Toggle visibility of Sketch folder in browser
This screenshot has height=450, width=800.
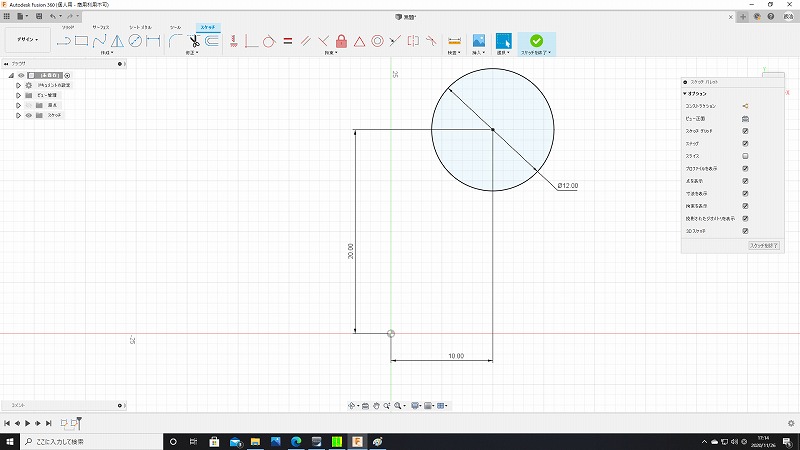click(28, 115)
